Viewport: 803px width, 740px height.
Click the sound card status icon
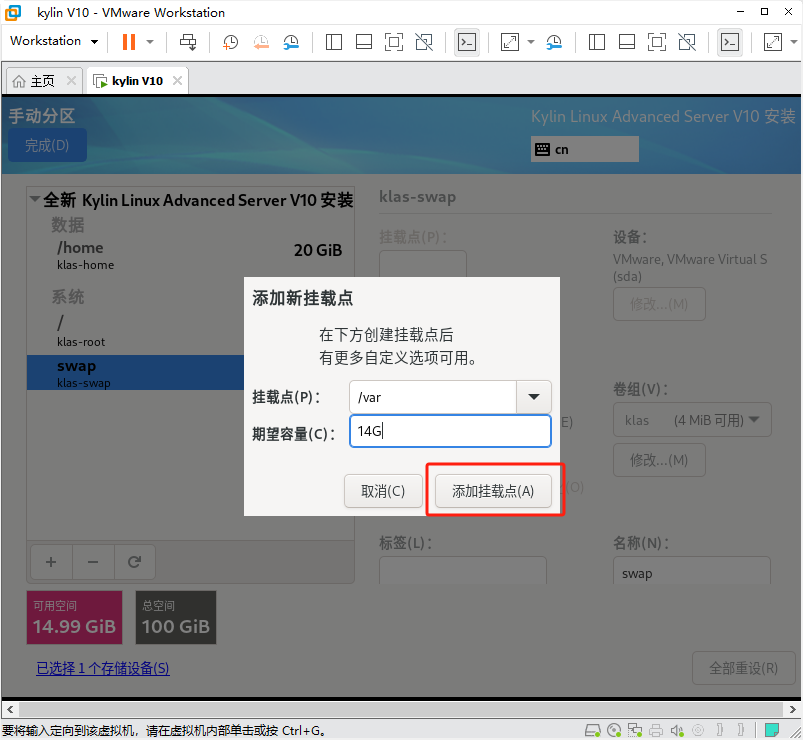677,730
